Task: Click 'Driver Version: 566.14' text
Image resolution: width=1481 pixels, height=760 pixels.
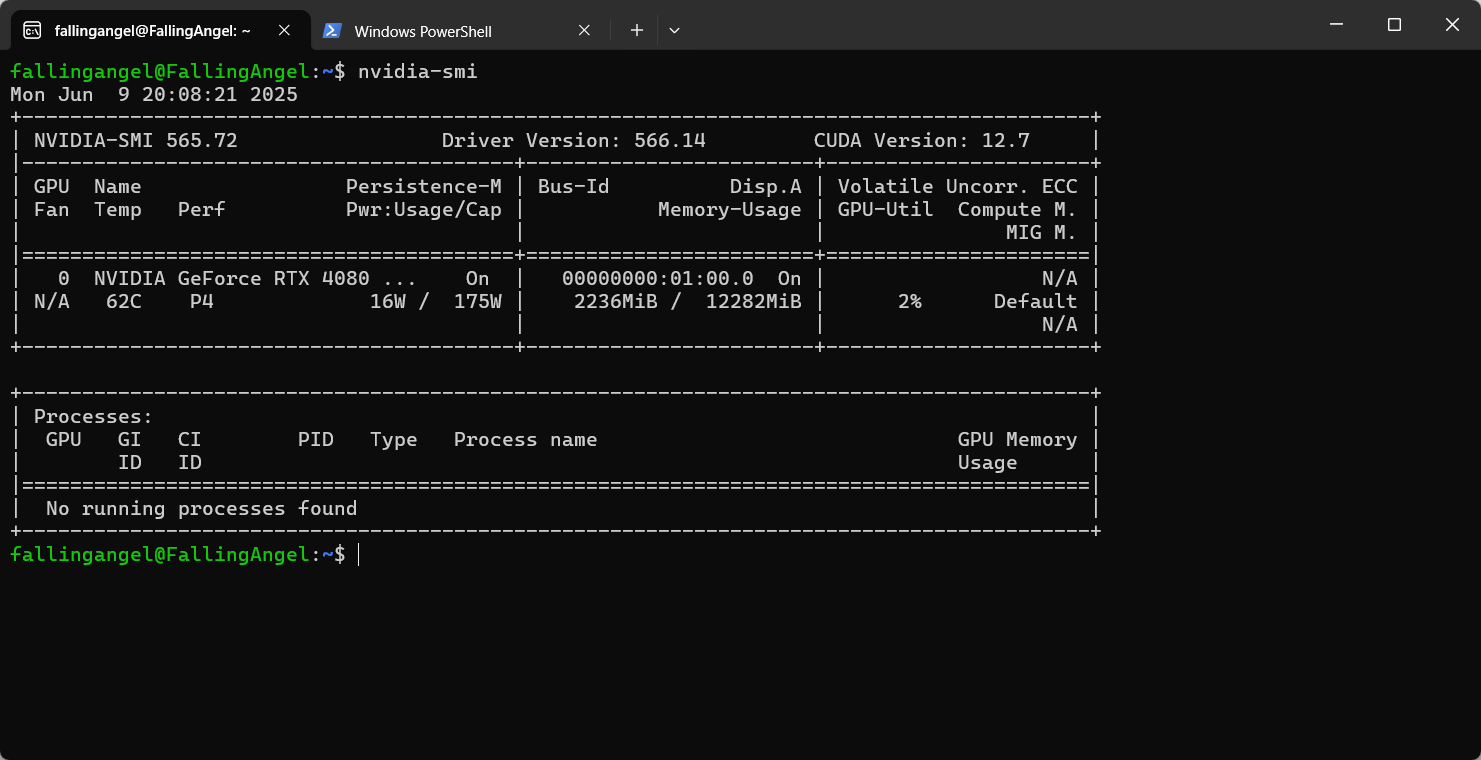Action: [574, 141]
